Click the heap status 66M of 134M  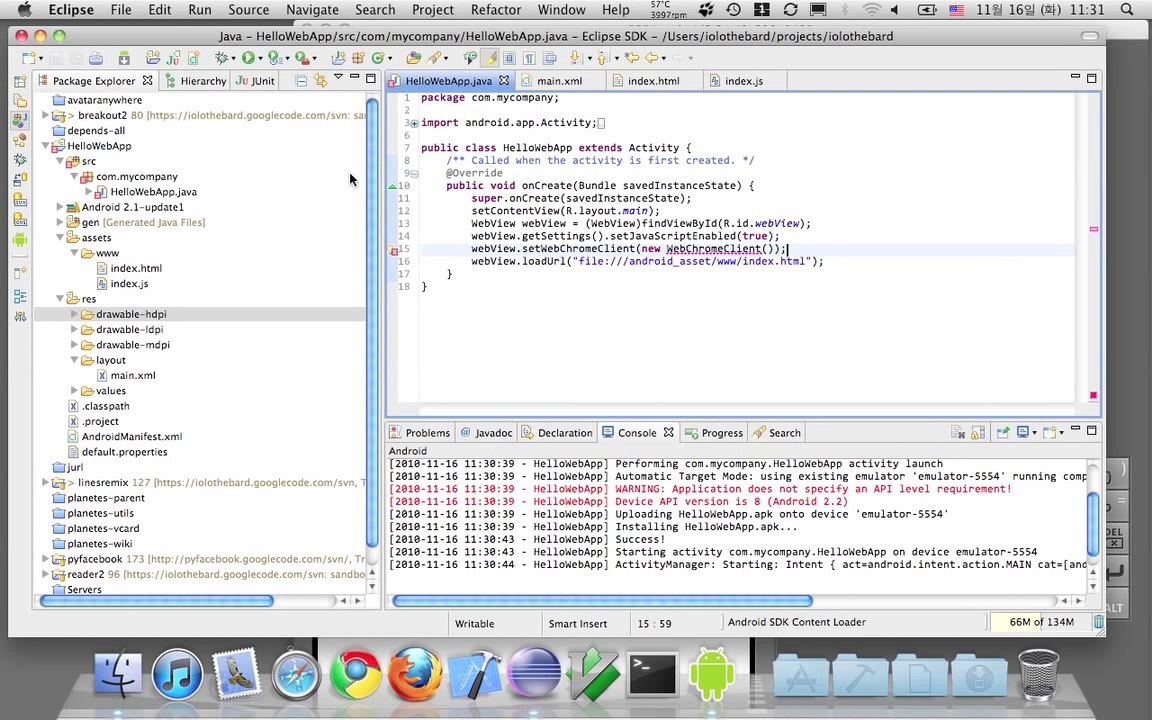pos(1040,622)
